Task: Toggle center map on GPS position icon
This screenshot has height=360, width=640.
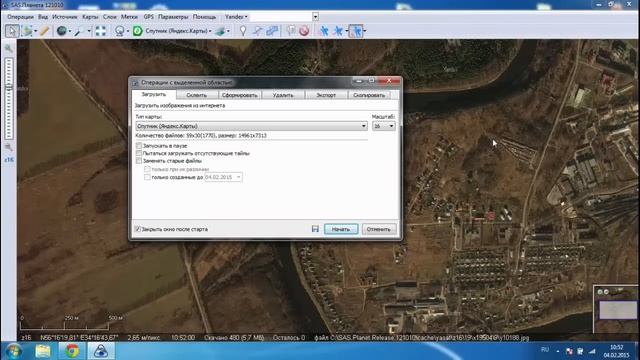Action: click(x=356, y=31)
